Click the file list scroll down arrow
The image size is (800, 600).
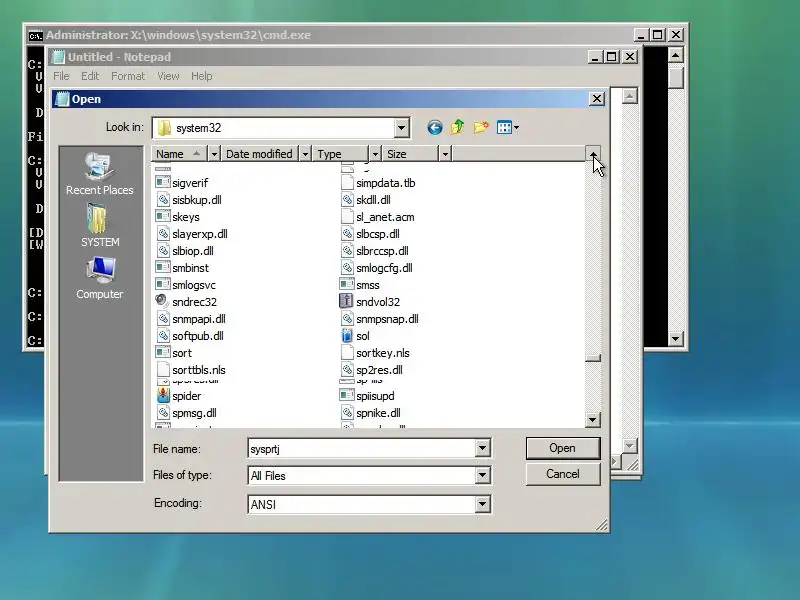pyautogui.click(x=592, y=419)
